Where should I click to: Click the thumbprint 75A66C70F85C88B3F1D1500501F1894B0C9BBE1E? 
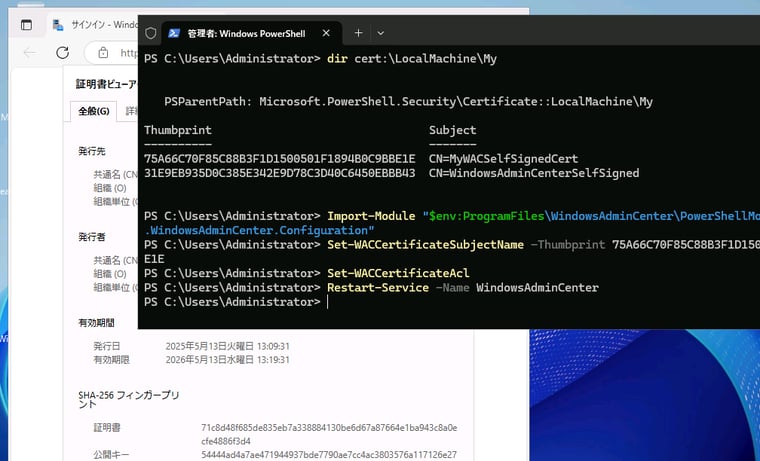[x=280, y=159]
